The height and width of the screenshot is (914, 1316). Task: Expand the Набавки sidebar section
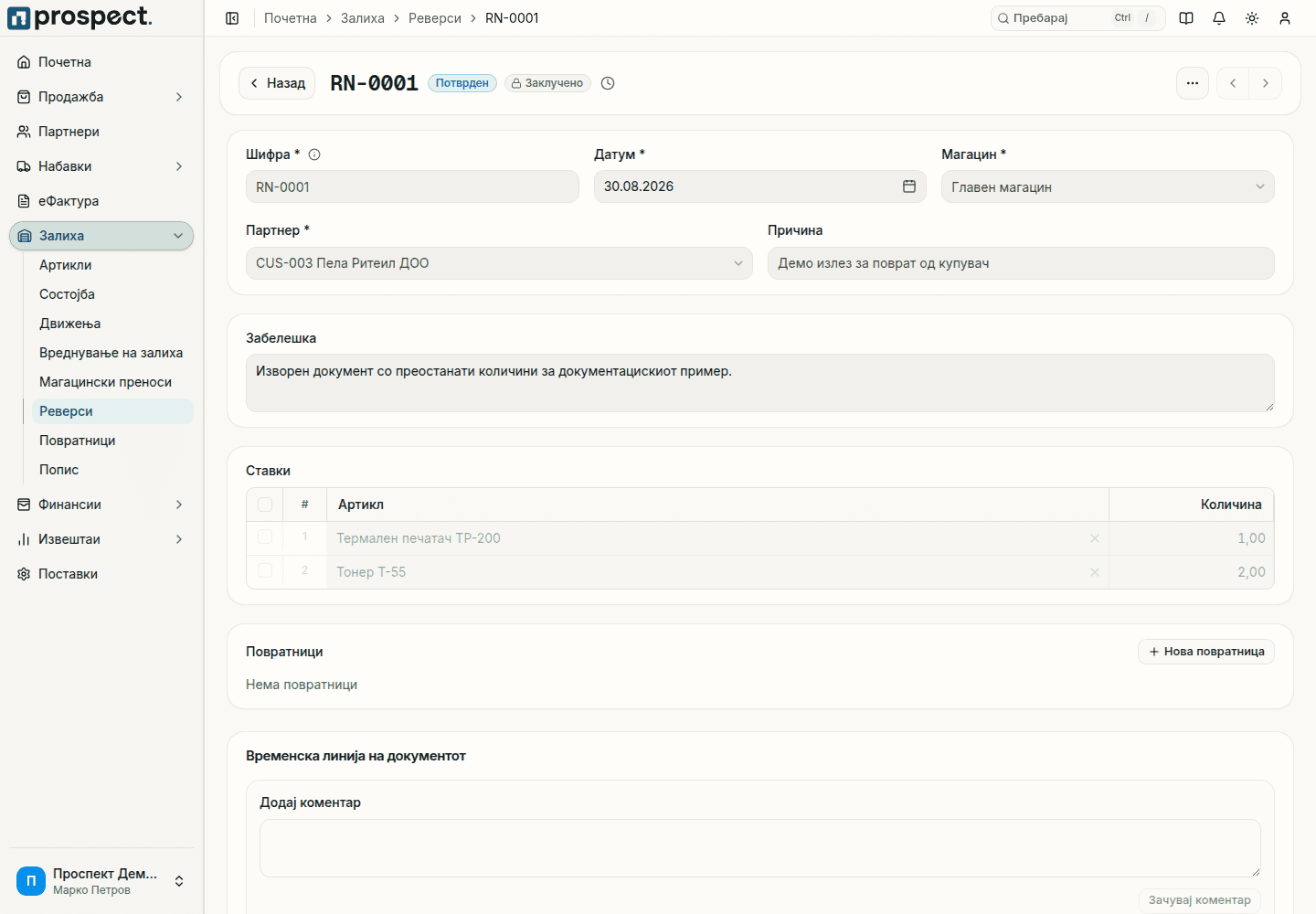[x=101, y=166]
